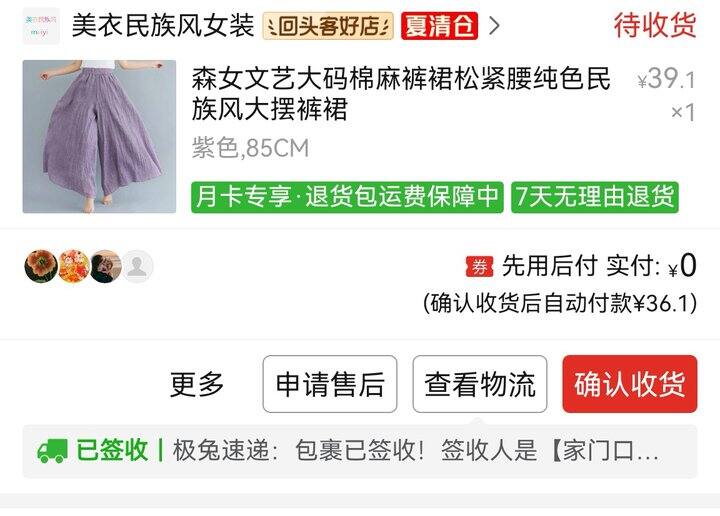Tap the red 券 coupon icon
Image resolution: width=720 pixels, height=516 pixels.
(x=479, y=267)
